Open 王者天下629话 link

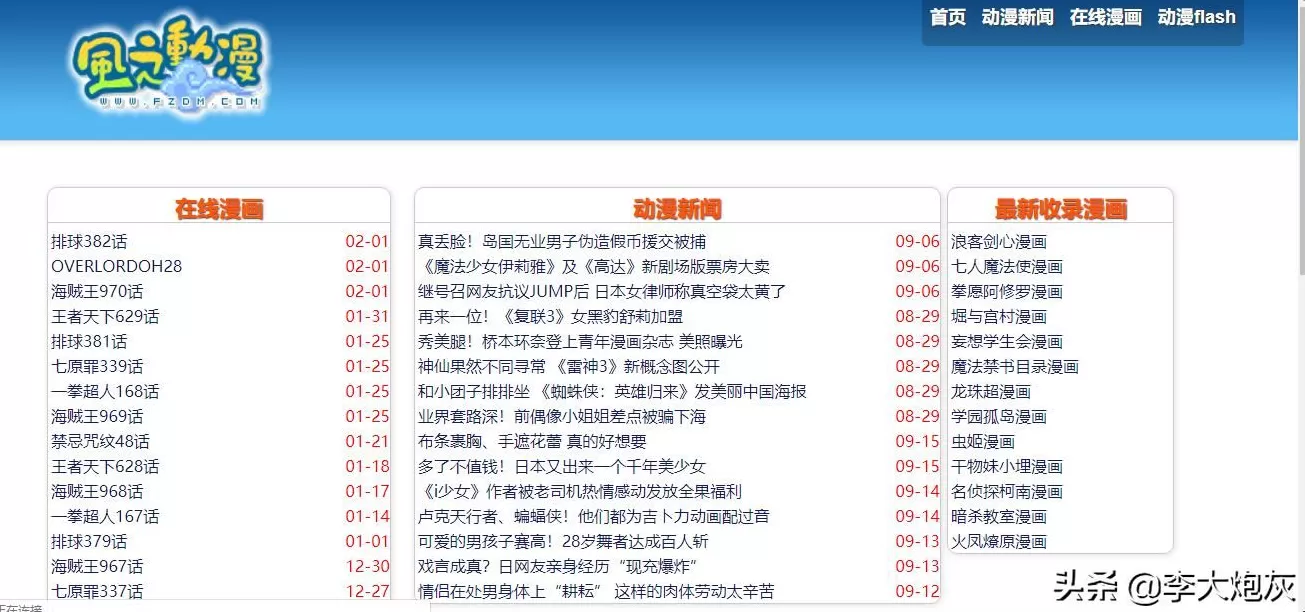(x=105, y=317)
